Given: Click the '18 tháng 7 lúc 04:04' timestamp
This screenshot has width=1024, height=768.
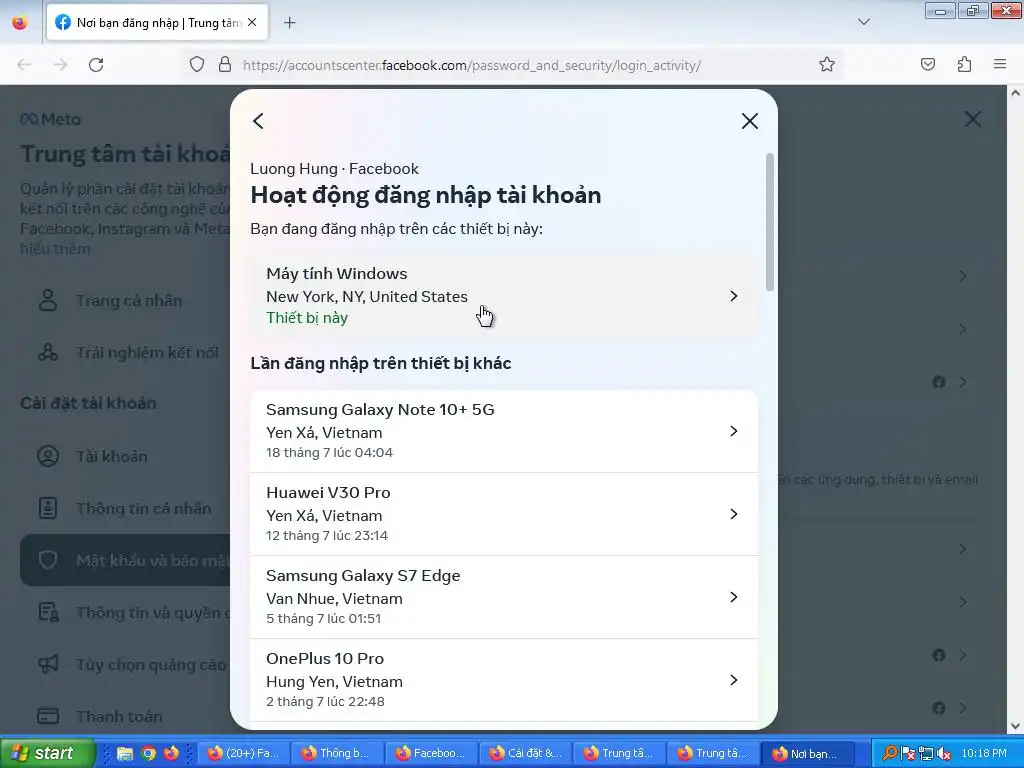Looking at the screenshot, I should point(329,453).
